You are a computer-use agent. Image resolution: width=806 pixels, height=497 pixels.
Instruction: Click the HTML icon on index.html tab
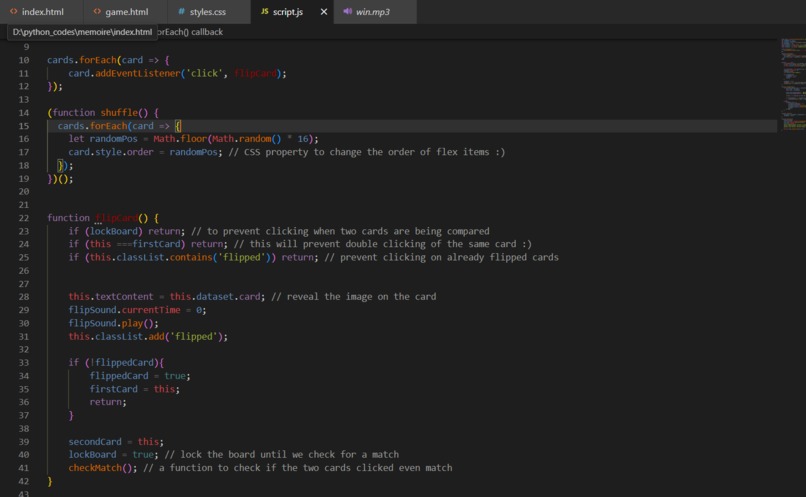(x=13, y=11)
